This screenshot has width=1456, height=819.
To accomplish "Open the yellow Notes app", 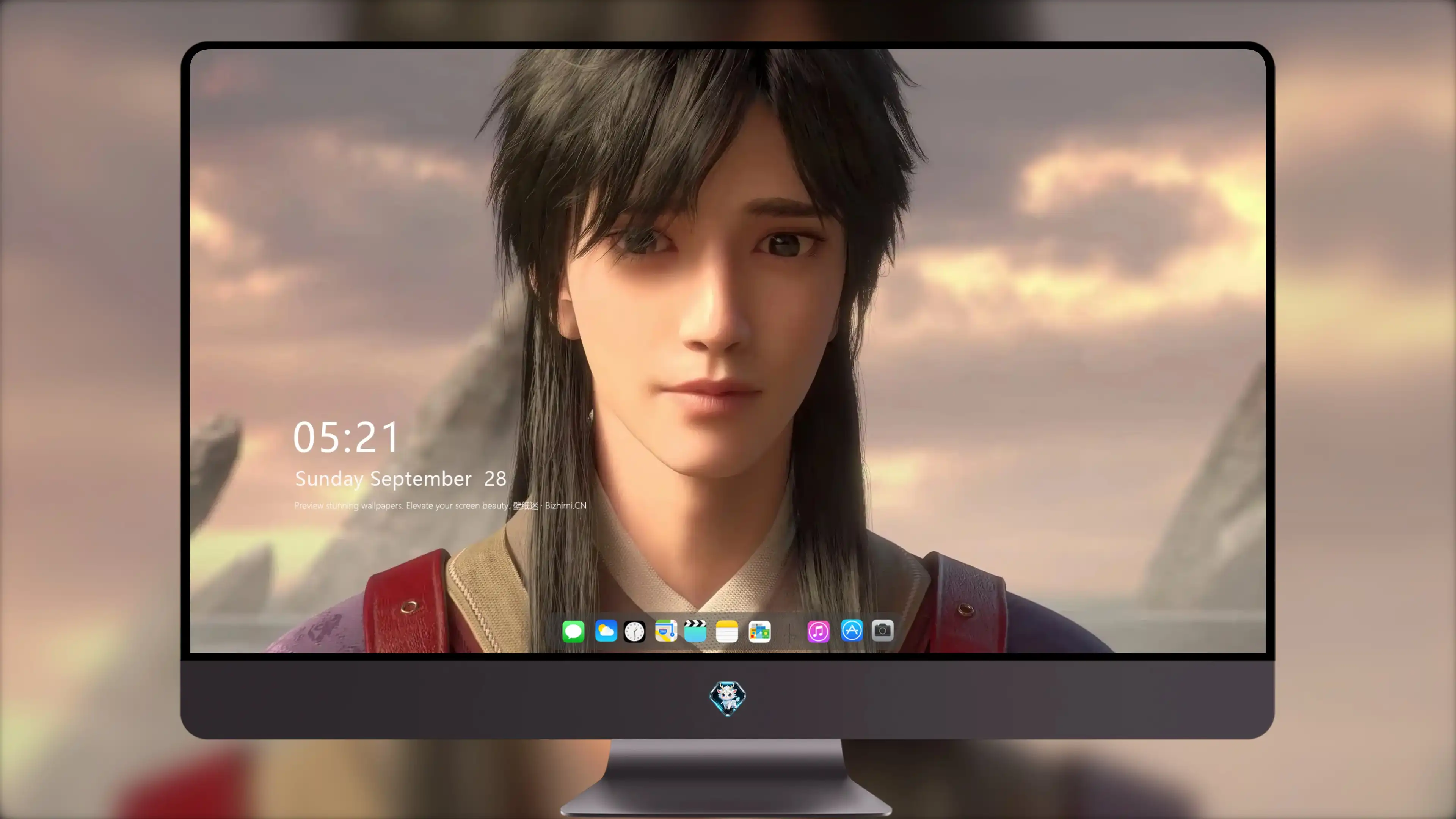I will (x=727, y=631).
